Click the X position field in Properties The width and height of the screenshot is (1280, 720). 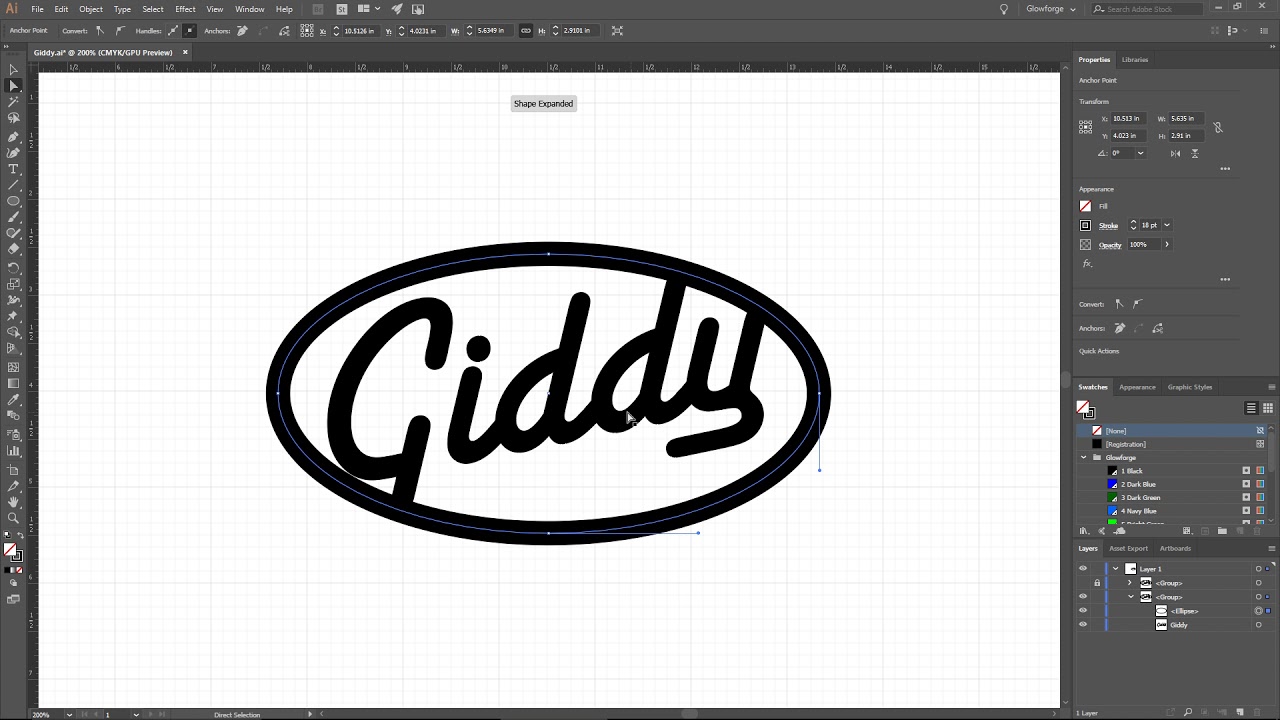coord(1129,118)
